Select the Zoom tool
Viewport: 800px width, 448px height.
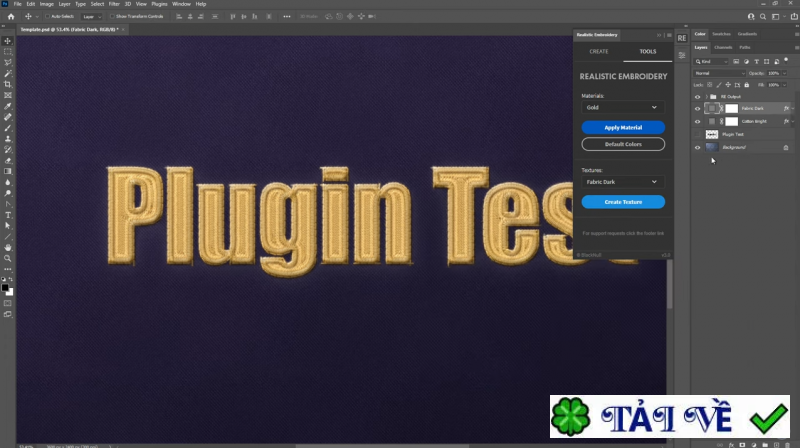coord(8,257)
